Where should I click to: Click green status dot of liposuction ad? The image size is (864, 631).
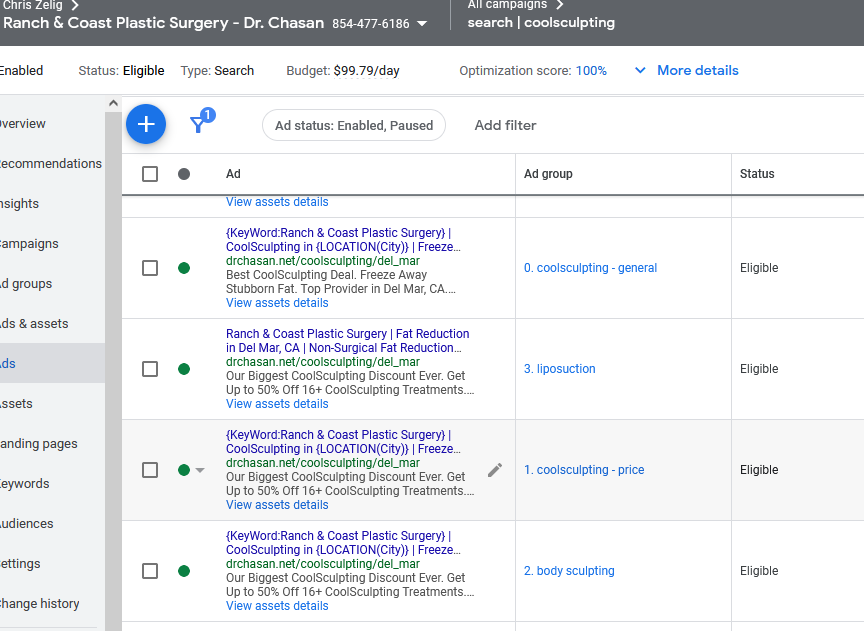pos(184,369)
